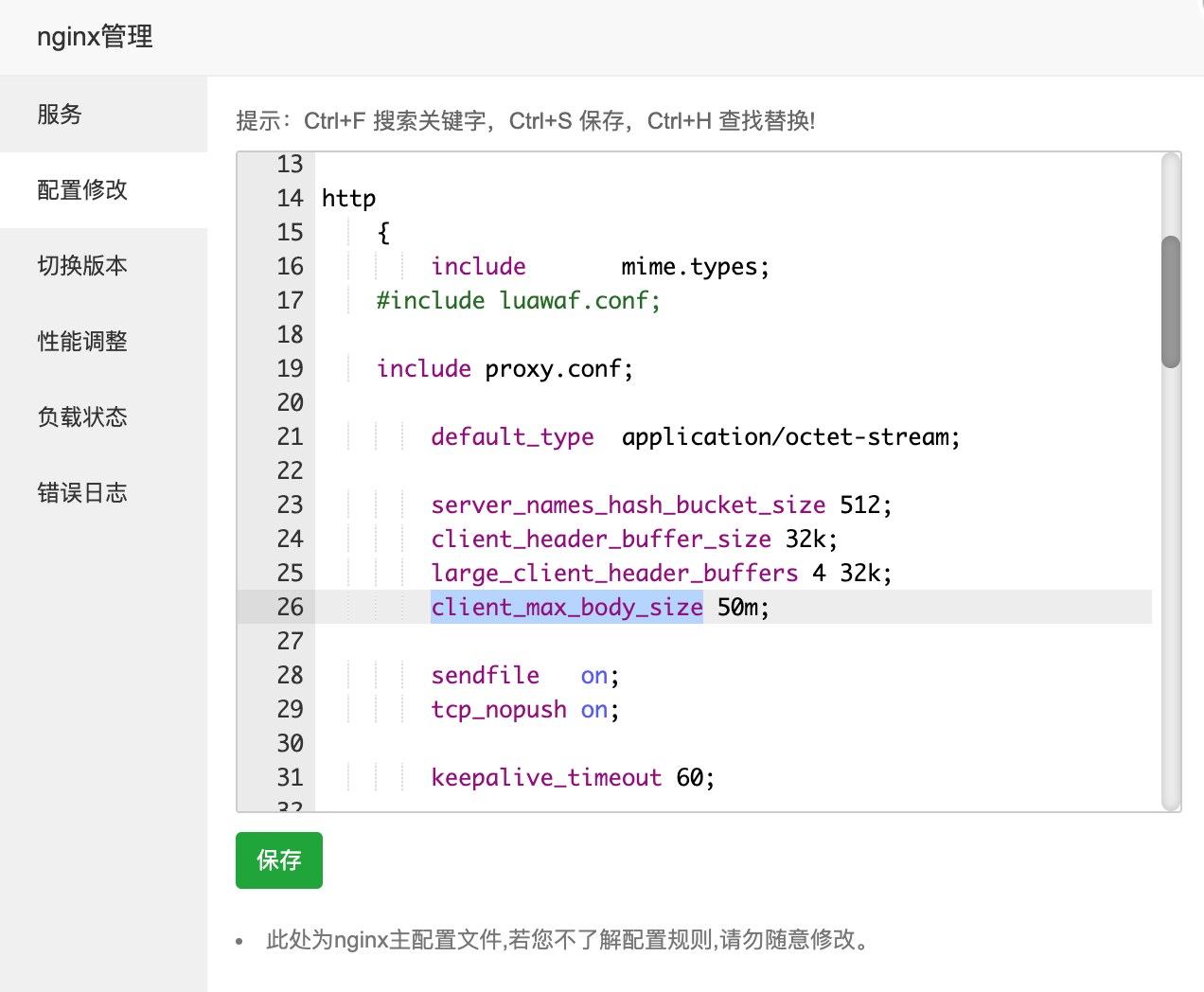Screen dimensions: 1204x992
Task: Click application/octet-stream; value
Action: tap(791, 437)
